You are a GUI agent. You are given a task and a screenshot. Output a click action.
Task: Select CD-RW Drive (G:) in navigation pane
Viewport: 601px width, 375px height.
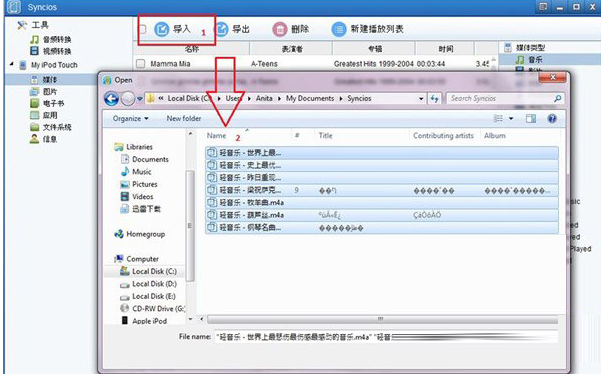tap(153, 308)
